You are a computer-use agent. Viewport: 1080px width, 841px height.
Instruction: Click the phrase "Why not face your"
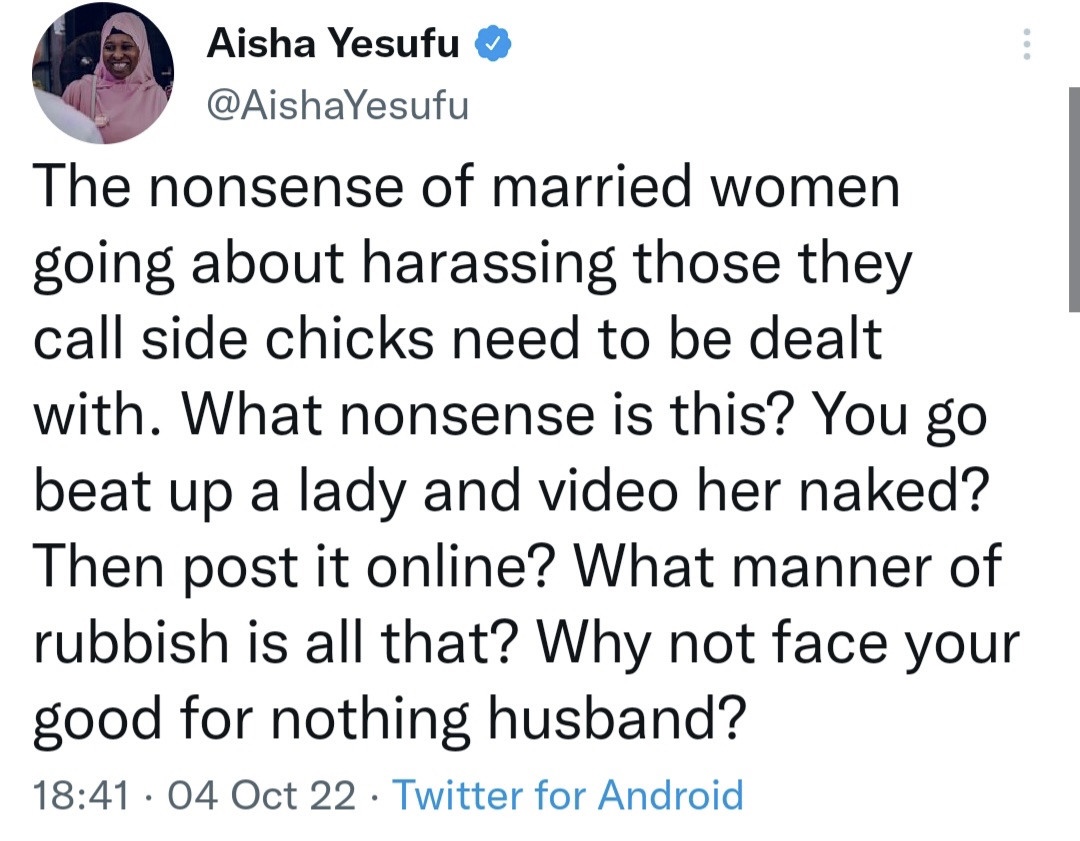(781, 642)
